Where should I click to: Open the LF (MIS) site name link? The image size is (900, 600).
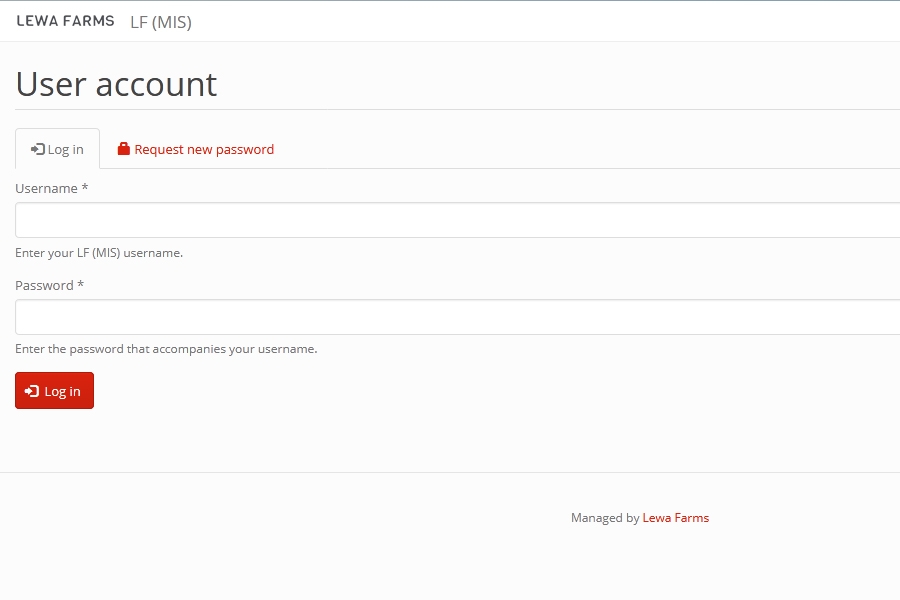(x=161, y=22)
